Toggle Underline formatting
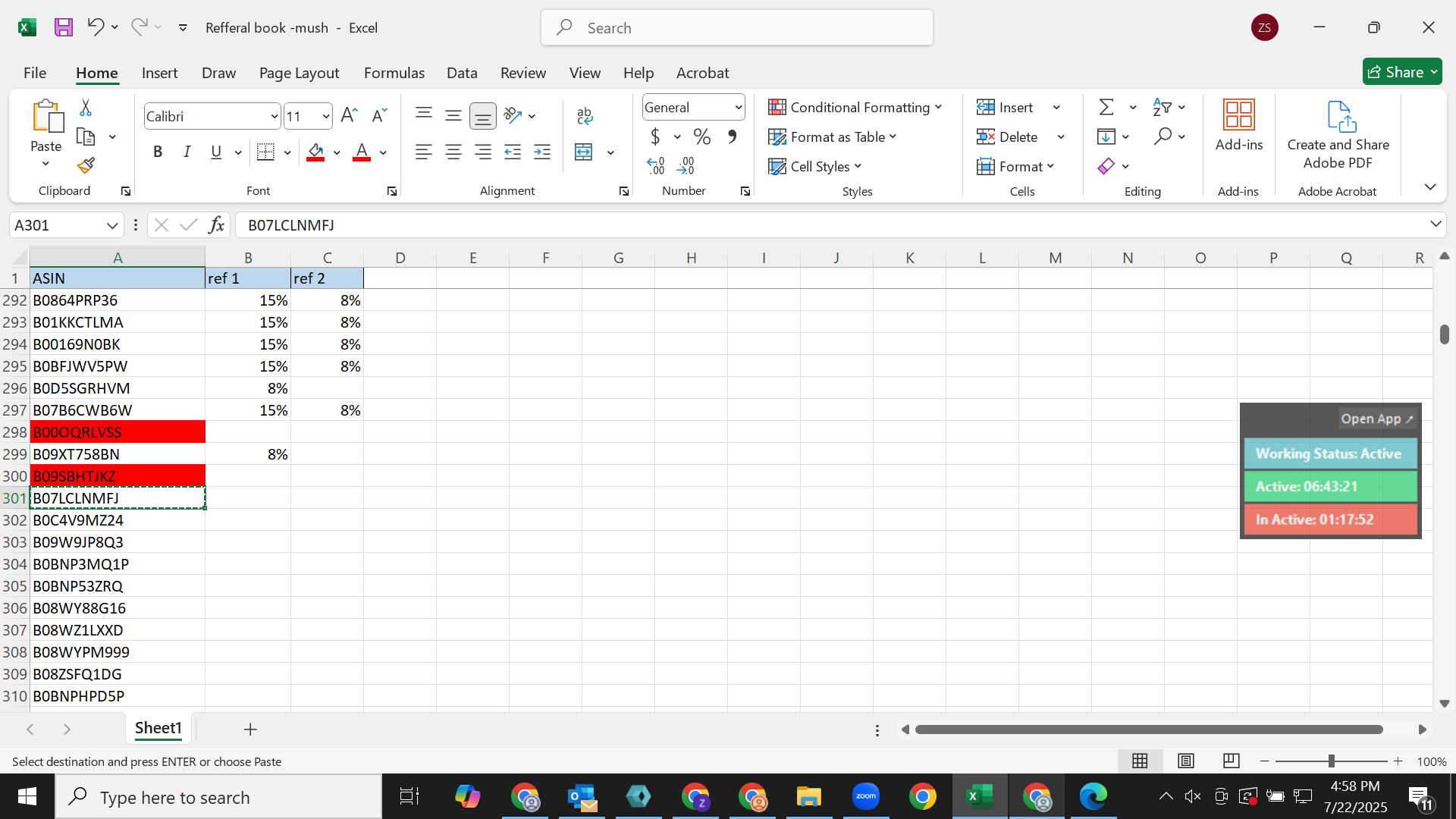This screenshot has width=1456, height=819. coord(216,152)
